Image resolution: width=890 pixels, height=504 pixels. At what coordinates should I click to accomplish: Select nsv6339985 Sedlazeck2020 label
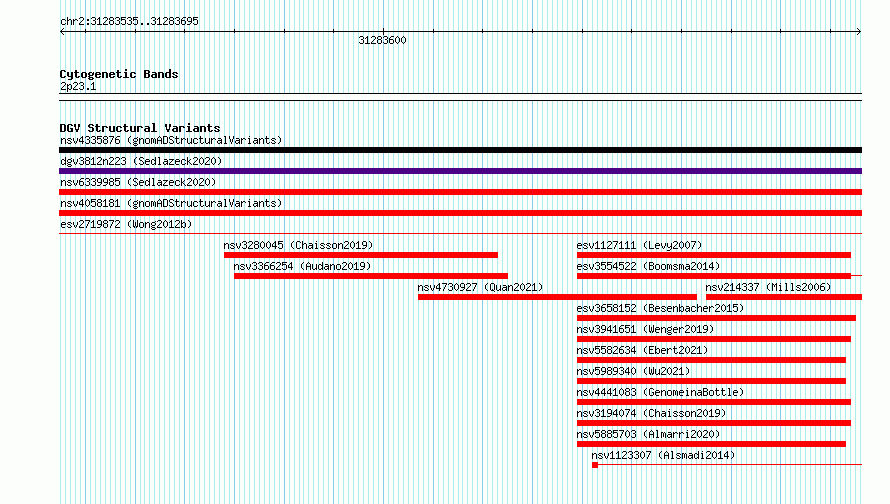(138, 182)
